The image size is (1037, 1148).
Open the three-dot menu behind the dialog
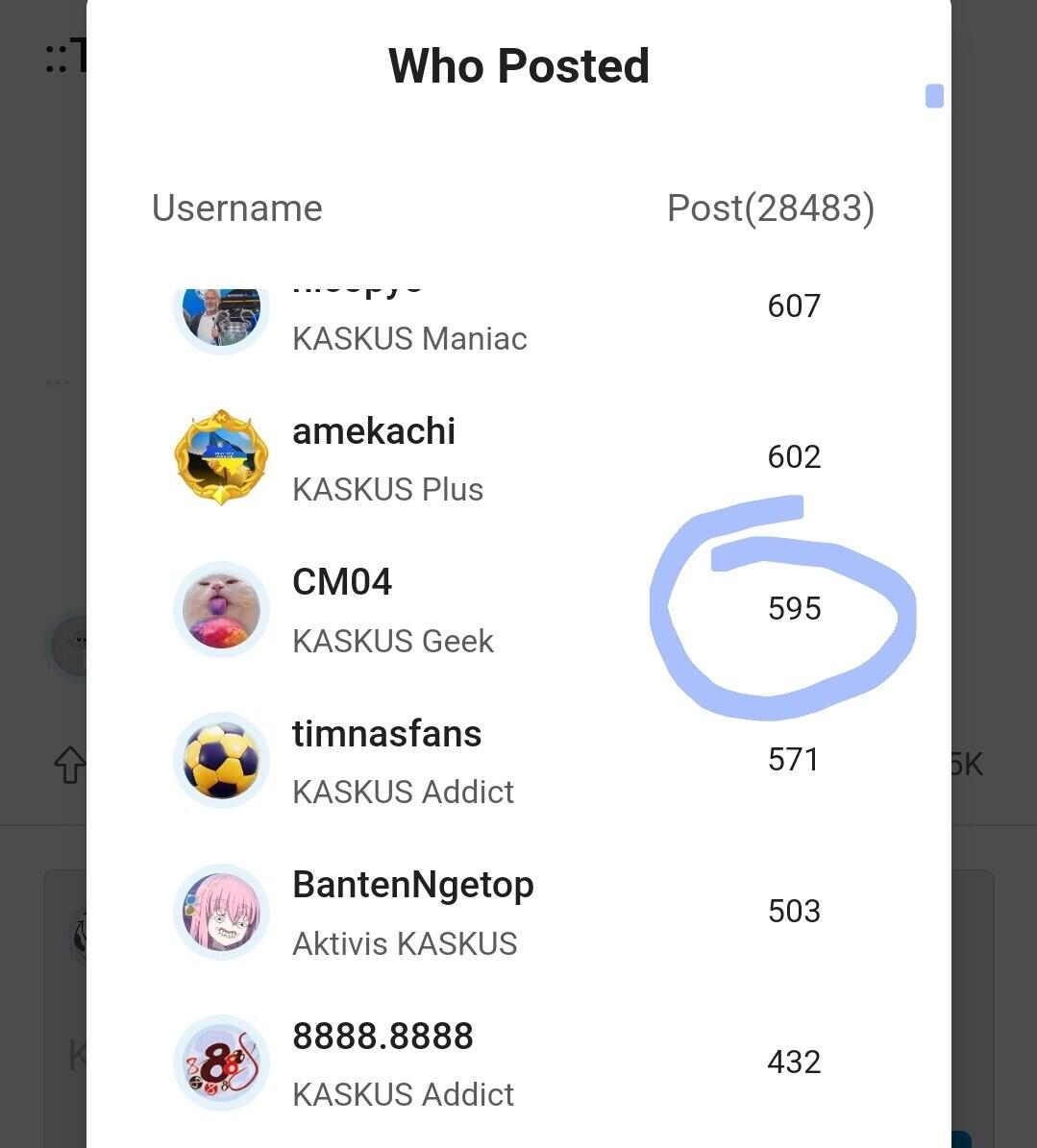click(58, 382)
